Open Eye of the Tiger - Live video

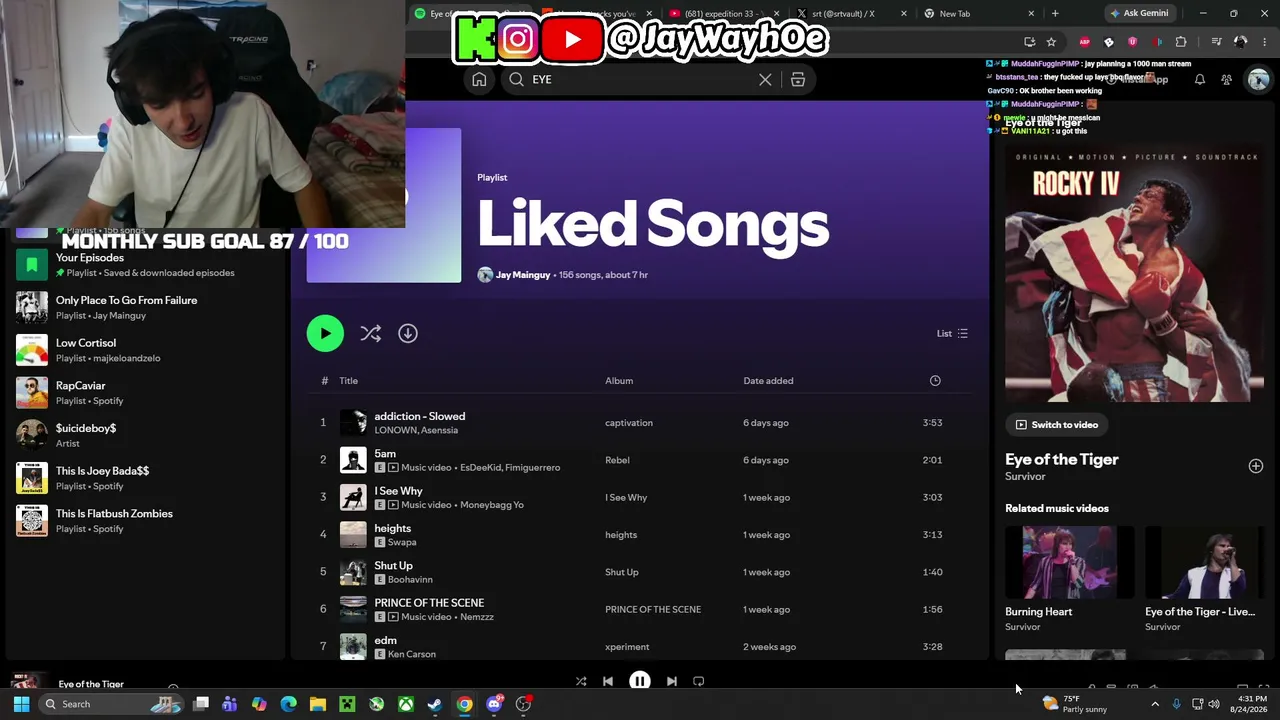[1204, 579]
